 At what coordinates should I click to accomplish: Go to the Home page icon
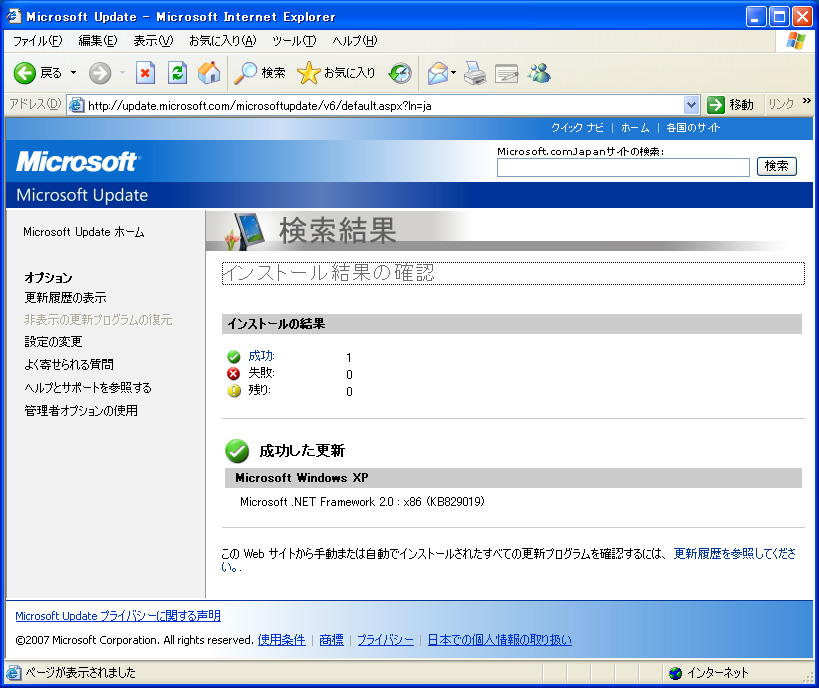[x=209, y=73]
